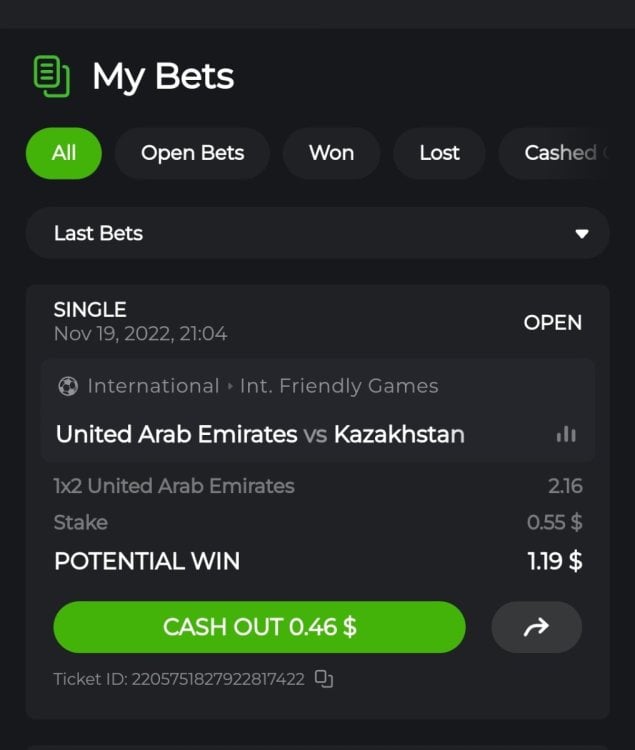Click the Int. Friendly Games league link
The width and height of the screenshot is (635, 750).
[x=339, y=386]
